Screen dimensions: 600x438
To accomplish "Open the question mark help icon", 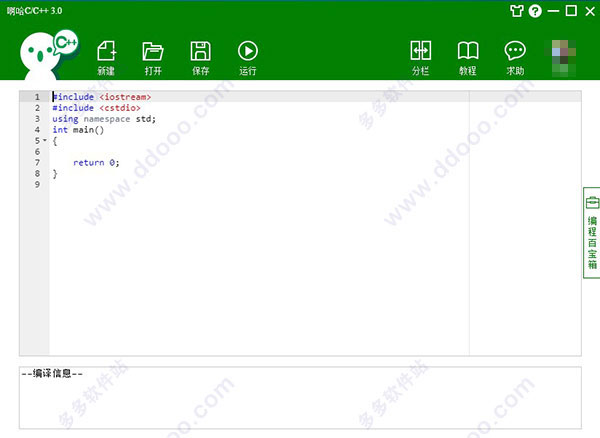I will click(535, 11).
